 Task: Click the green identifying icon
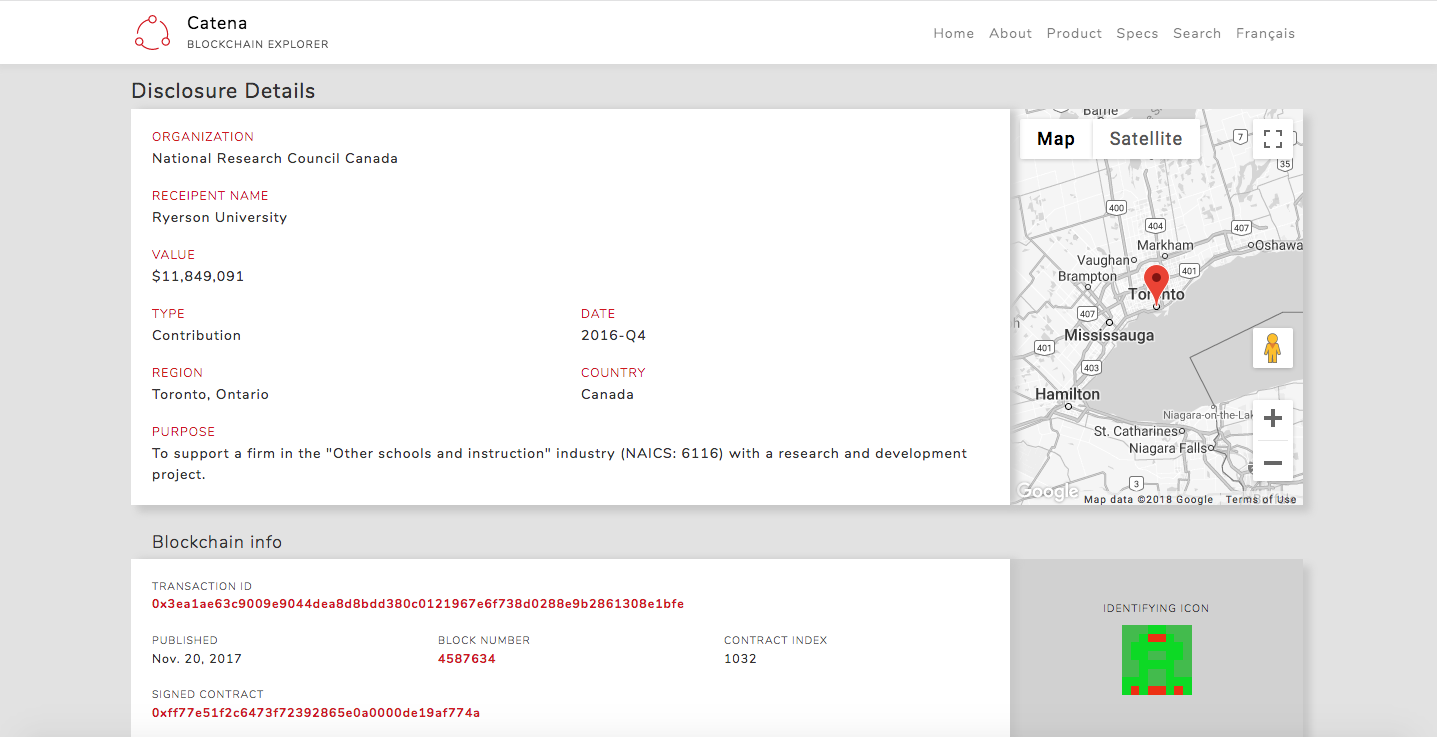(1157, 660)
